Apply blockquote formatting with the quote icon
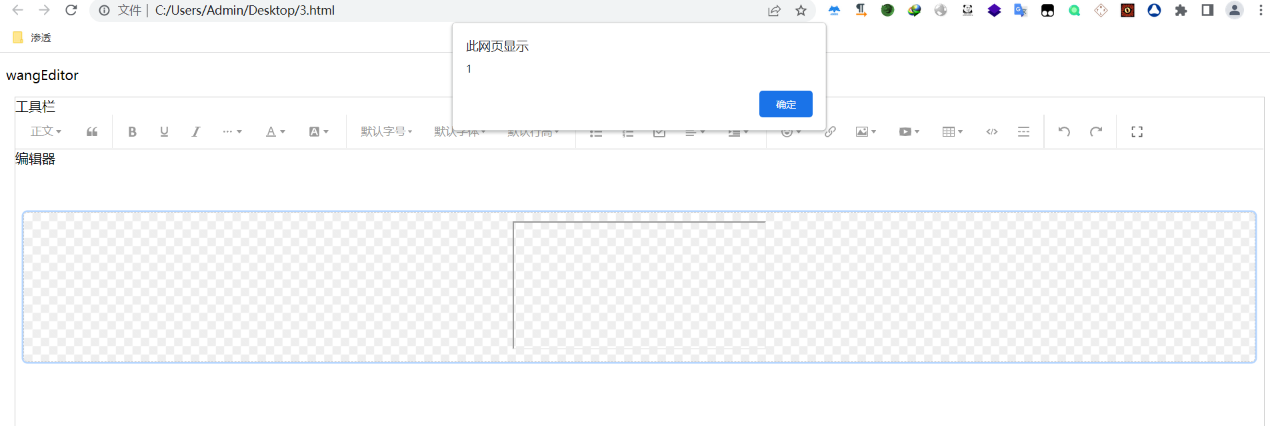Image resolution: width=1270 pixels, height=426 pixels. tap(92, 131)
